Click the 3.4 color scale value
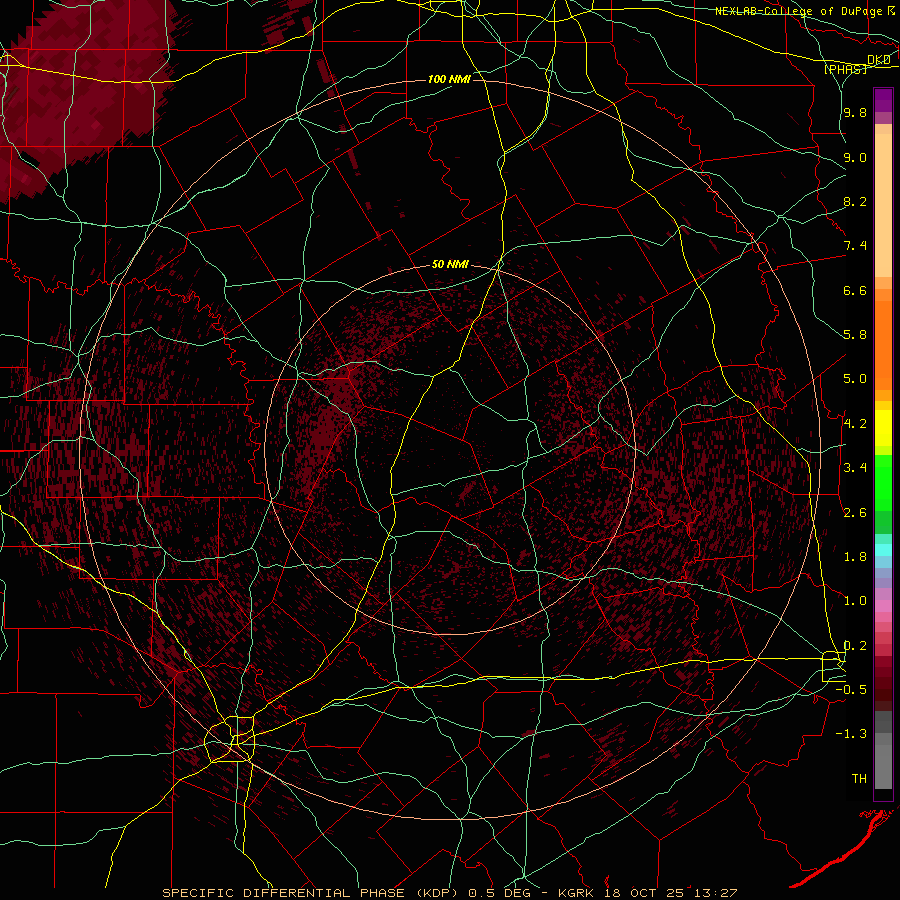 click(x=855, y=468)
